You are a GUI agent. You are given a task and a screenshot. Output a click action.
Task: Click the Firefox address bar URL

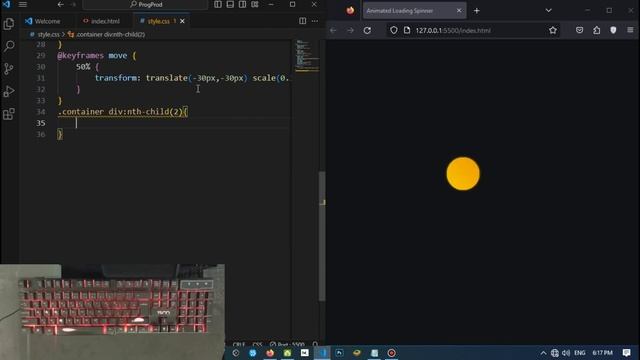point(453,30)
